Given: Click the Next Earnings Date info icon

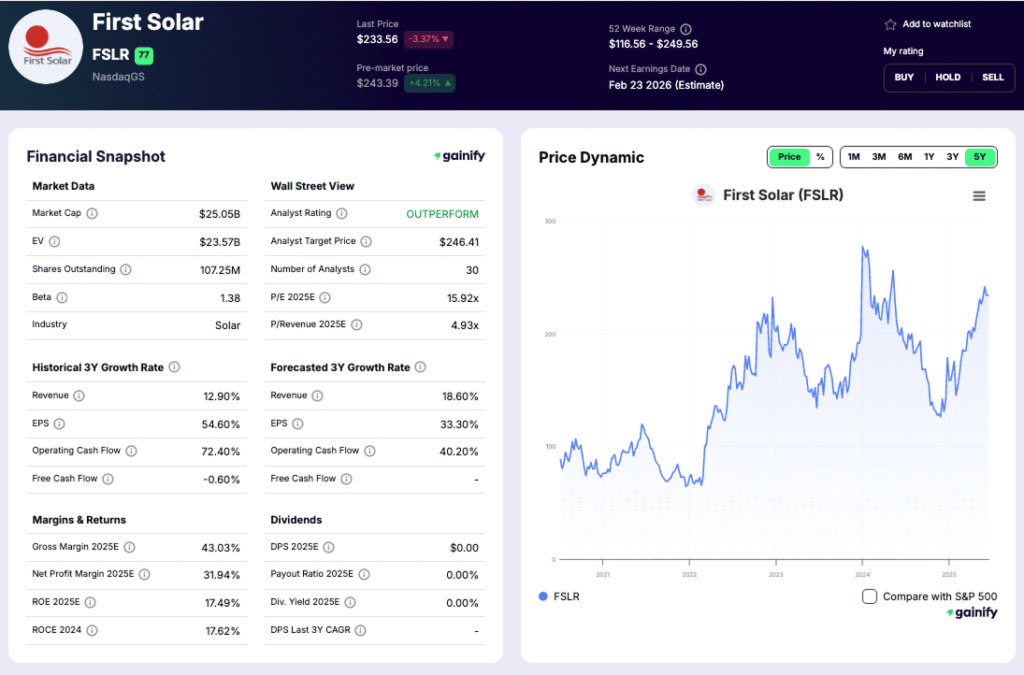Looking at the screenshot, I should (700, 69).
